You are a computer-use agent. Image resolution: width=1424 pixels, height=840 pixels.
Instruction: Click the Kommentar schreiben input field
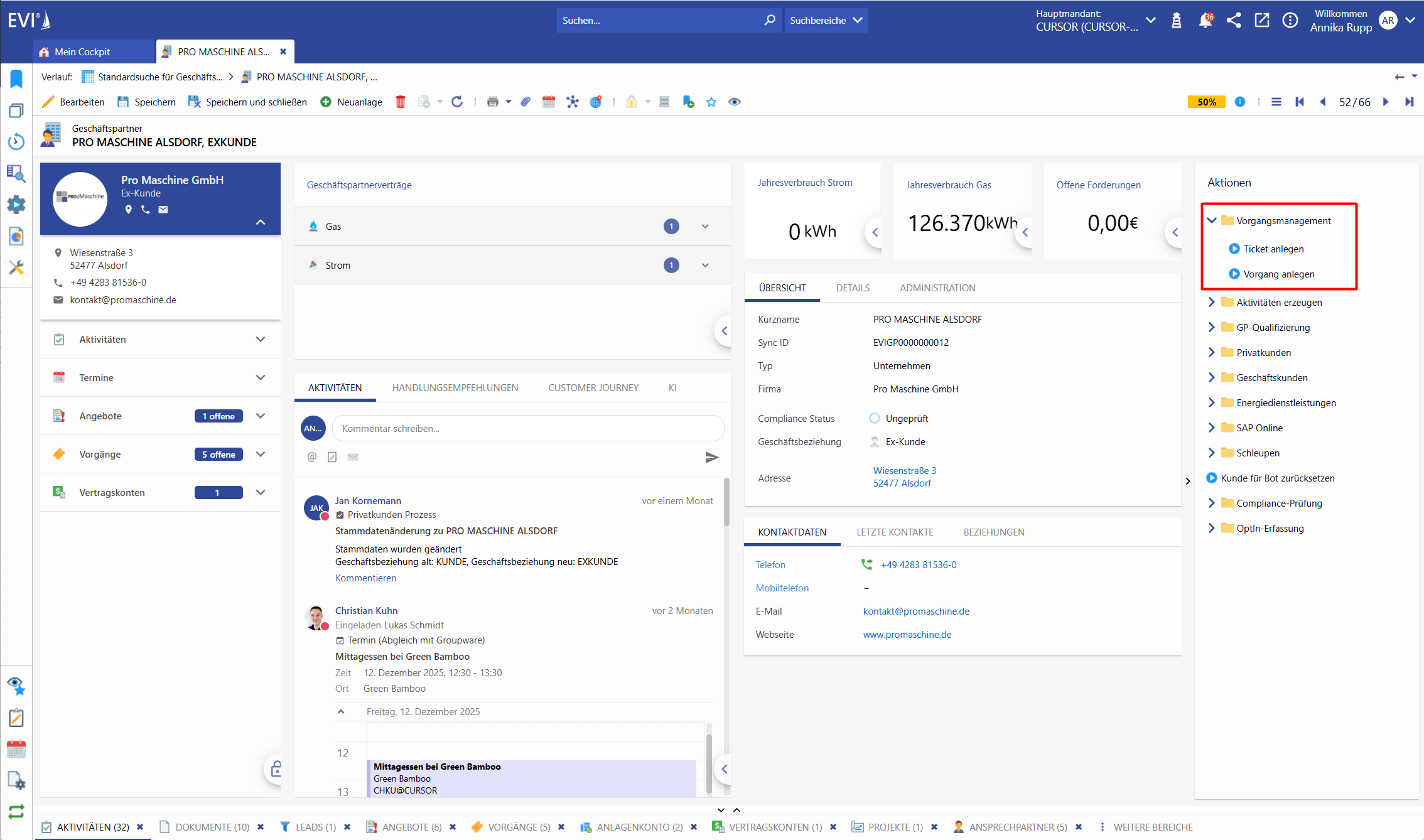tap(527, 428)
